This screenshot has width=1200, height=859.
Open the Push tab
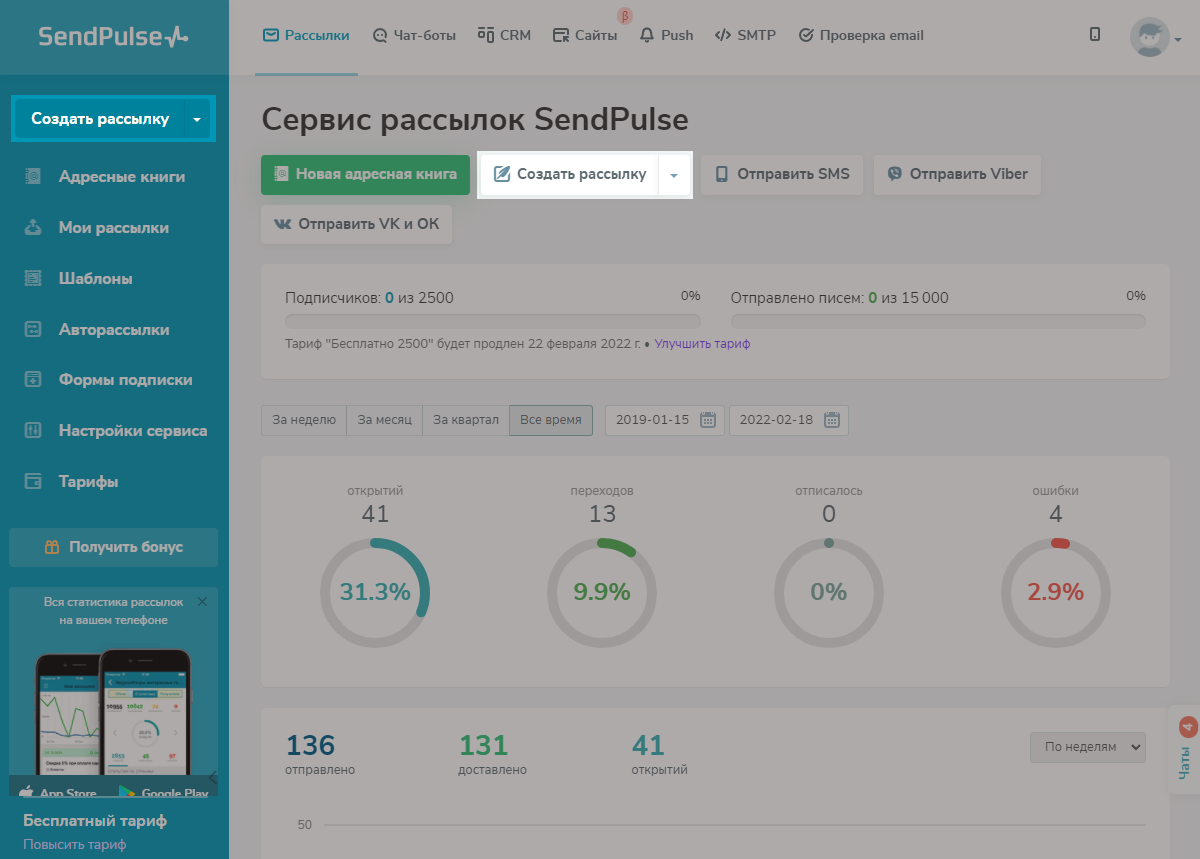point(666,35)
